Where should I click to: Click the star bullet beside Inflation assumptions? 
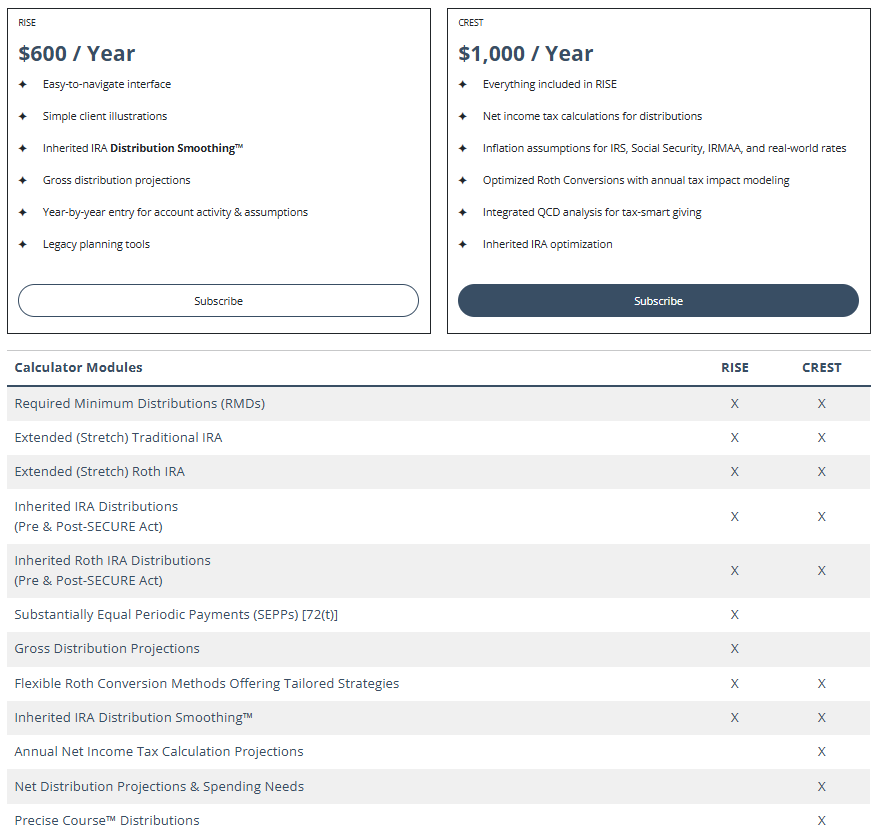coord(463,148)
